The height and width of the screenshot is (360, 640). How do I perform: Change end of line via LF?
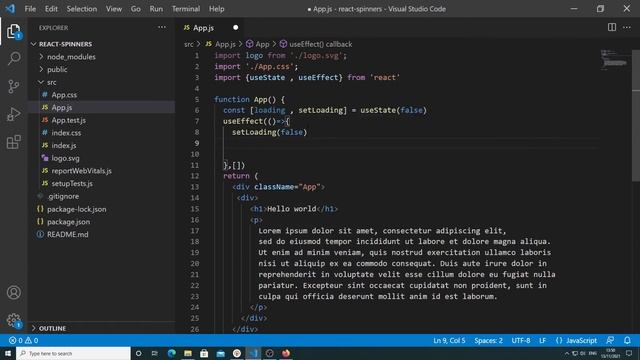(542, 340)
